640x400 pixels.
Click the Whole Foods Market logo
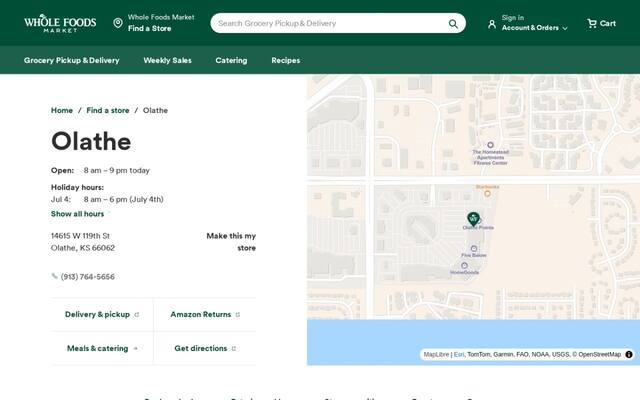[60, 23]
